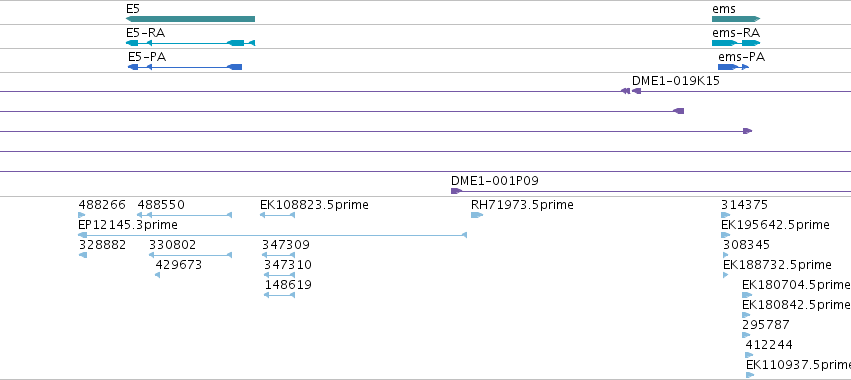
Task: Select the 488550 spliced feature
Action: (x=185, y=215)
